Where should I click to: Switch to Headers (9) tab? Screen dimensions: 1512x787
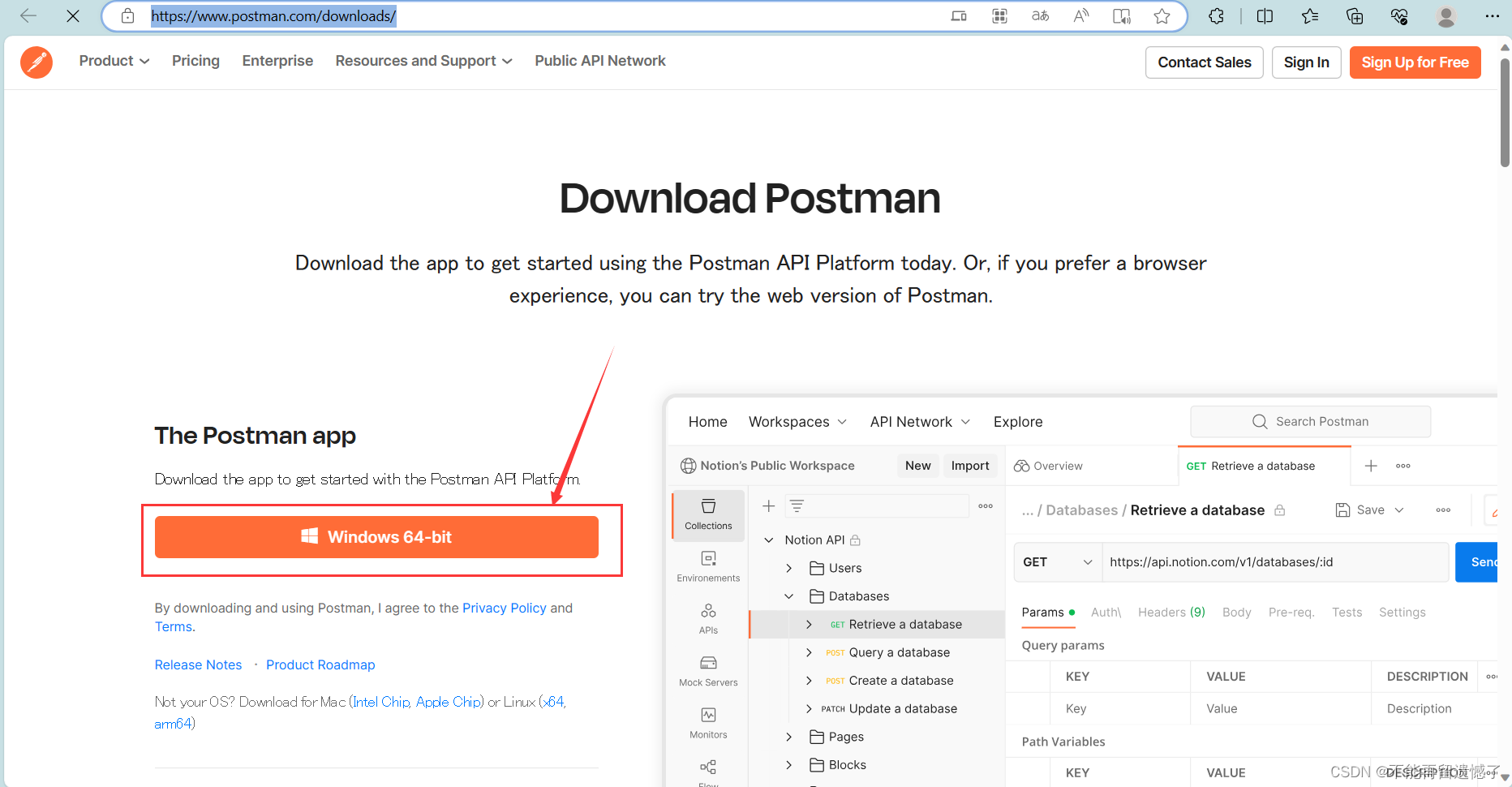[x=1171, y=613]
